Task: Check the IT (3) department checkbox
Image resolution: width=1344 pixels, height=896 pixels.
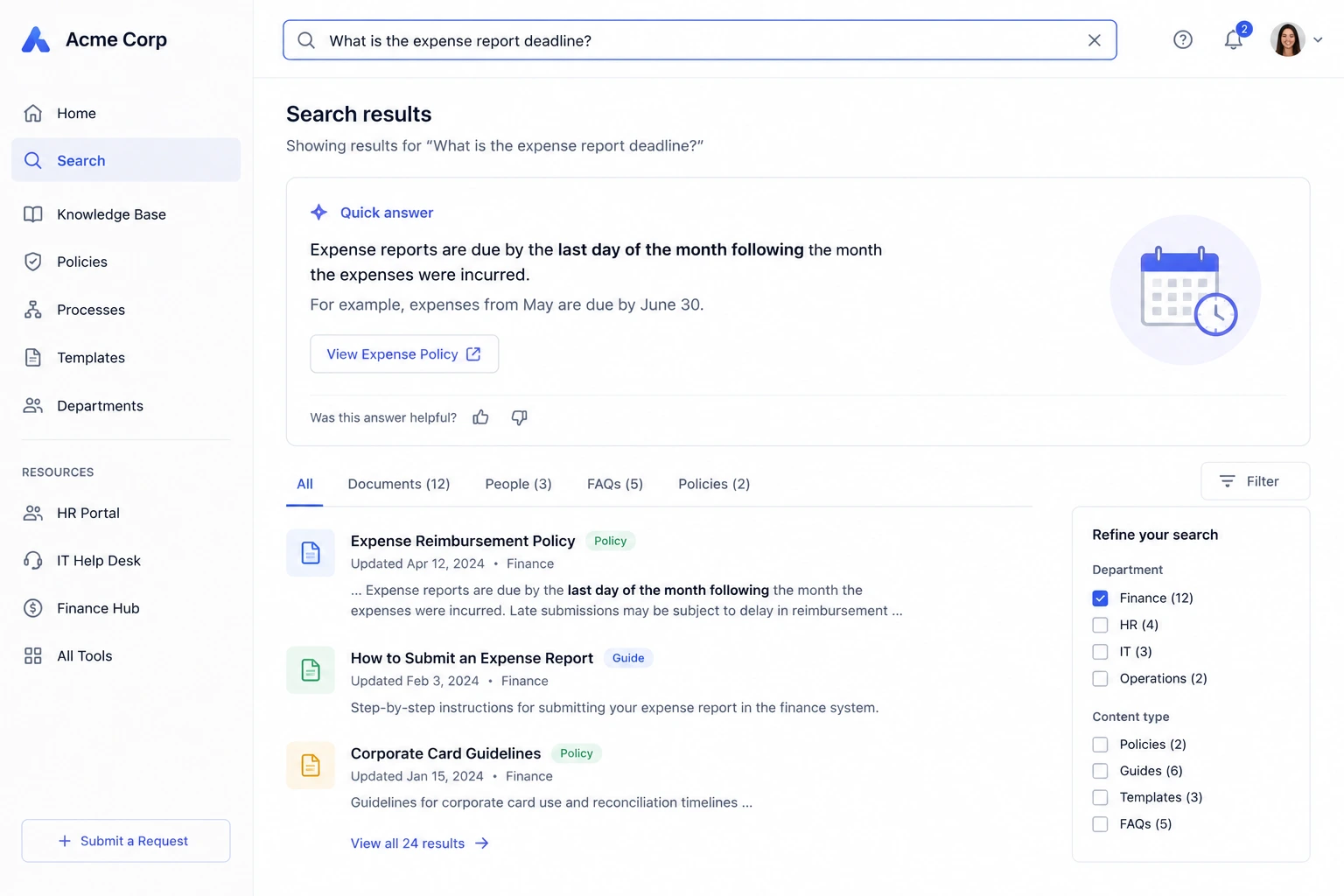Action: click(x=1100, y=652)
